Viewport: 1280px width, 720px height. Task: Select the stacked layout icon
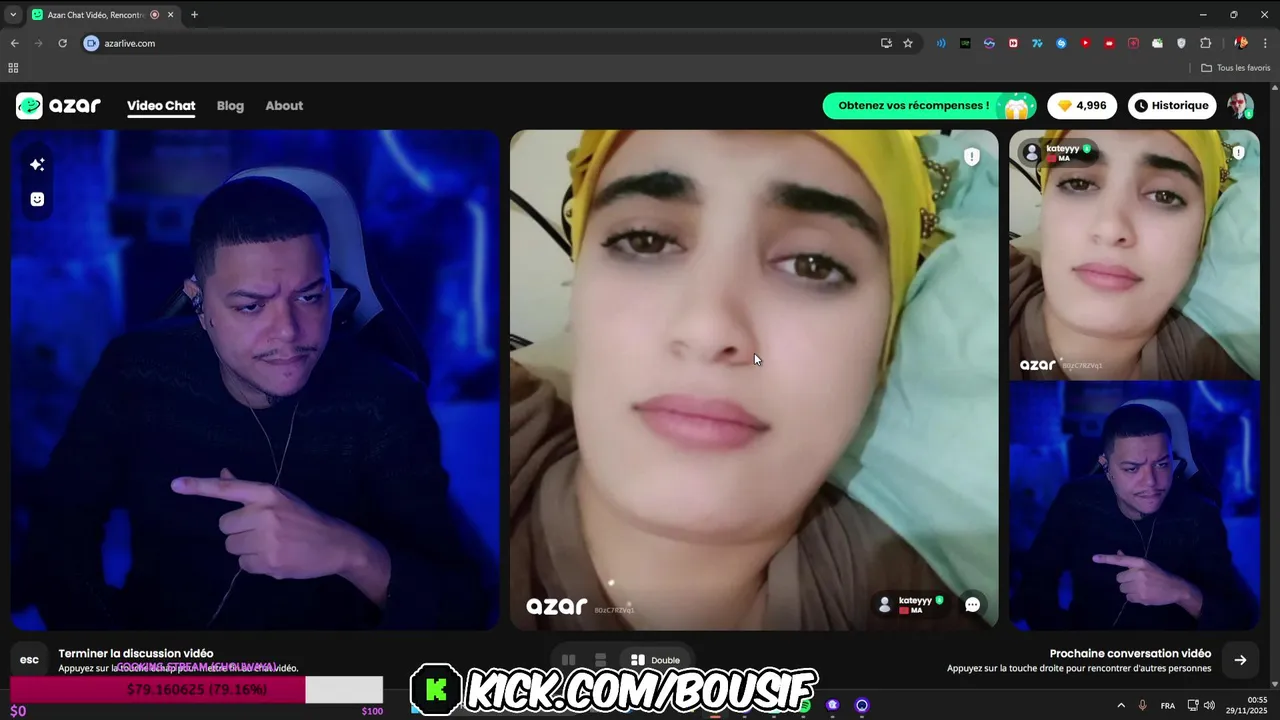600,660
